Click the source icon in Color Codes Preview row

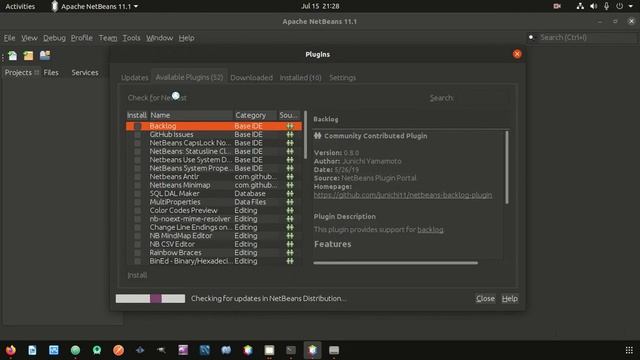pyautogui.click(x=290, y=211)
